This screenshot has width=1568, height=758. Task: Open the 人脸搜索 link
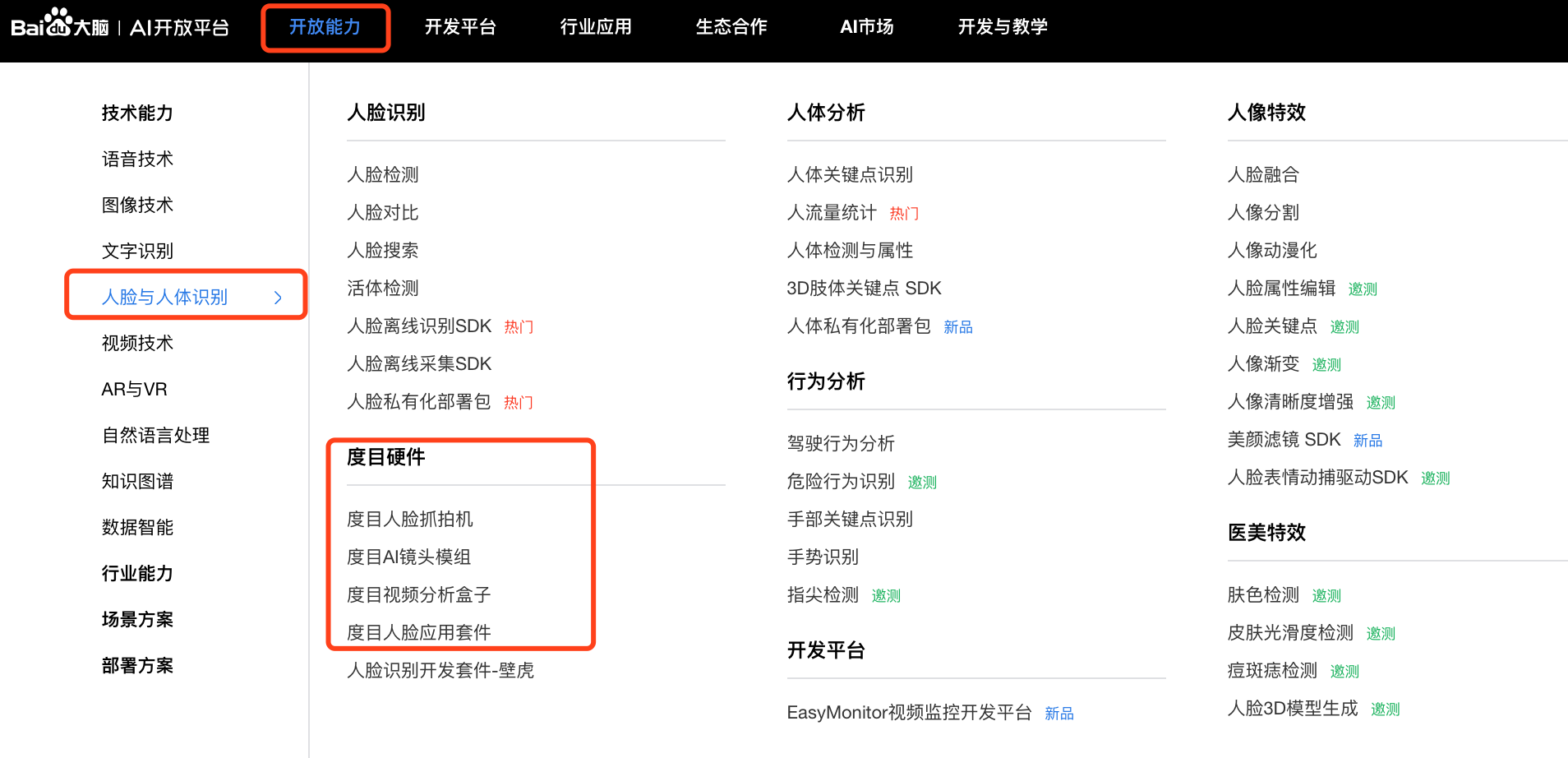383,250
